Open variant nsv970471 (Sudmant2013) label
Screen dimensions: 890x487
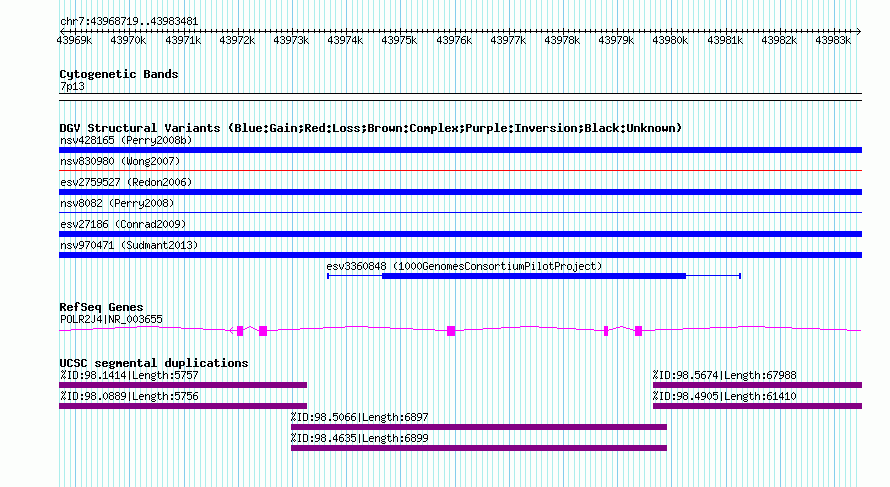[x=129, y=245]
